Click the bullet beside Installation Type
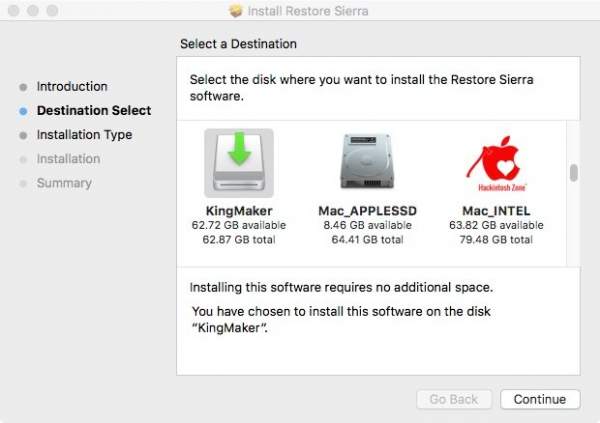This screenshot has width=600, height=423. pos(23,135)
